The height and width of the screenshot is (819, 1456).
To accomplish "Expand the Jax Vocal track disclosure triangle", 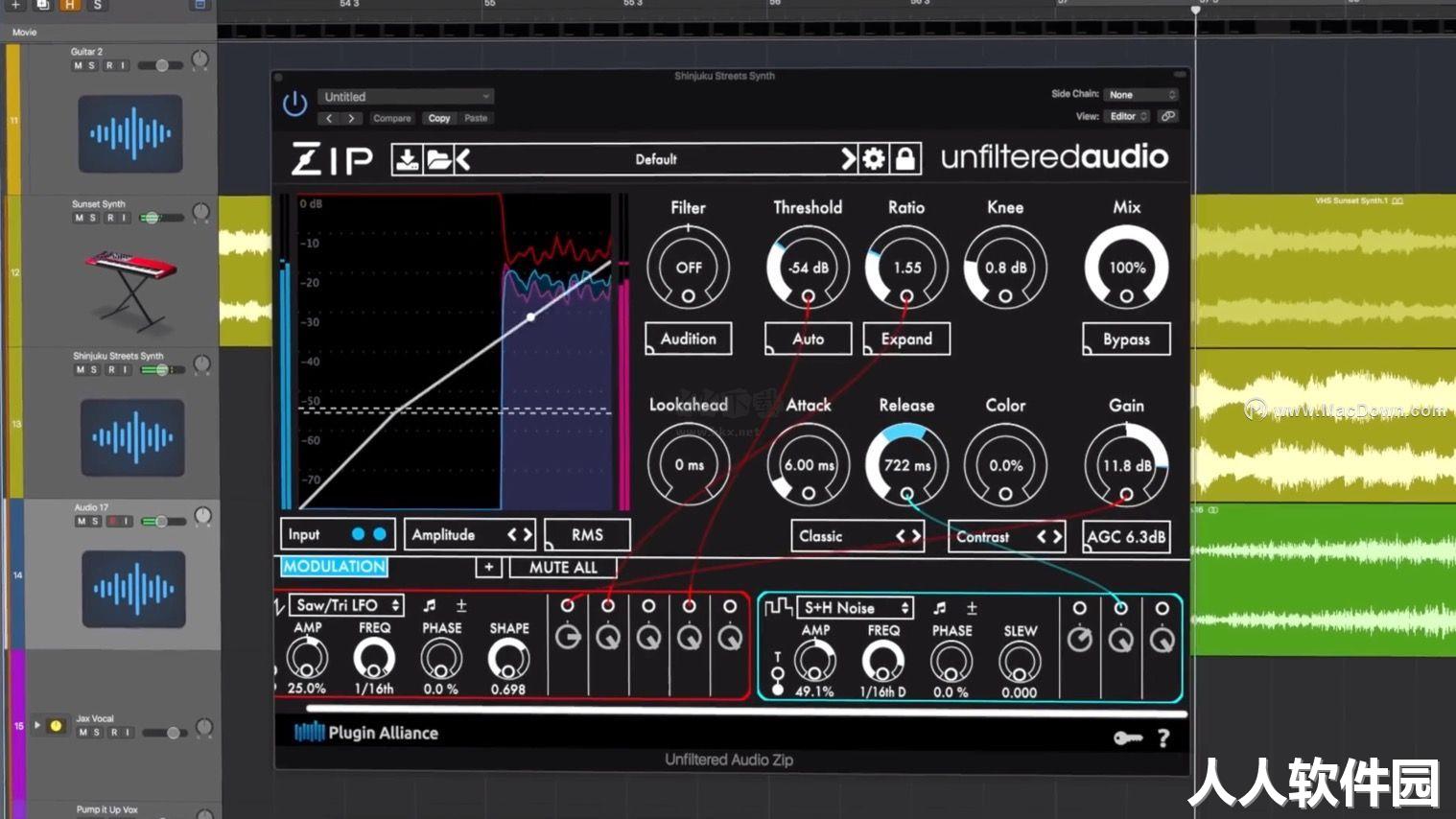I will coord(37,725).
